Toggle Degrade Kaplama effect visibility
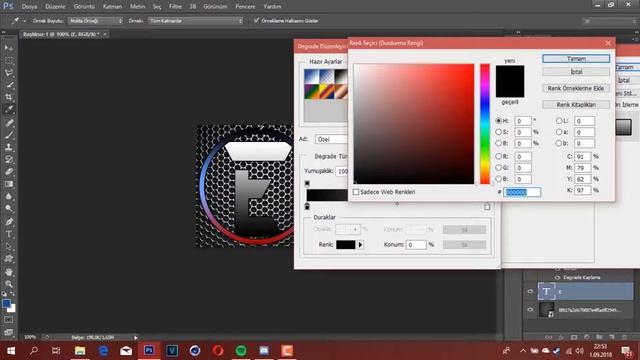Image resolution: width=640 pixels, height=360 pixels. tap(557, 278)
